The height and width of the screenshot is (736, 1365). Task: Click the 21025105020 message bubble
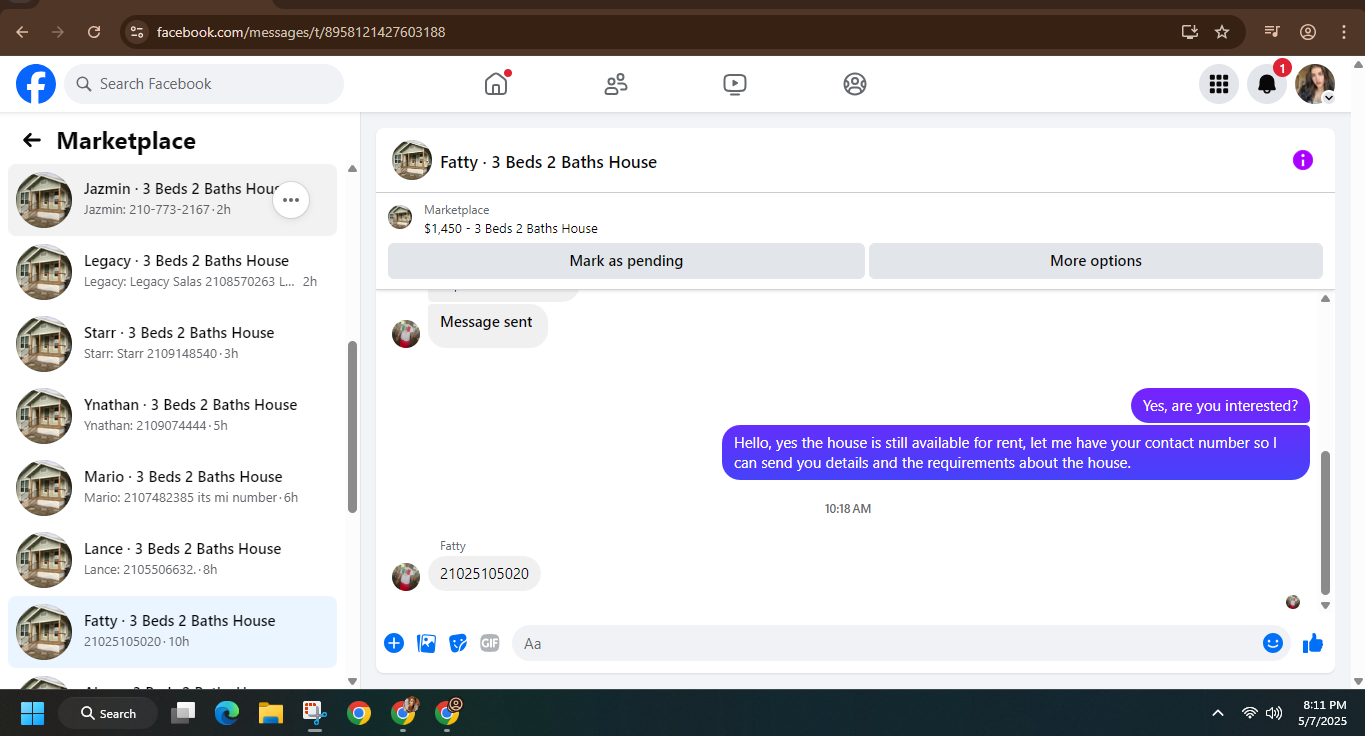coord(484,574)
